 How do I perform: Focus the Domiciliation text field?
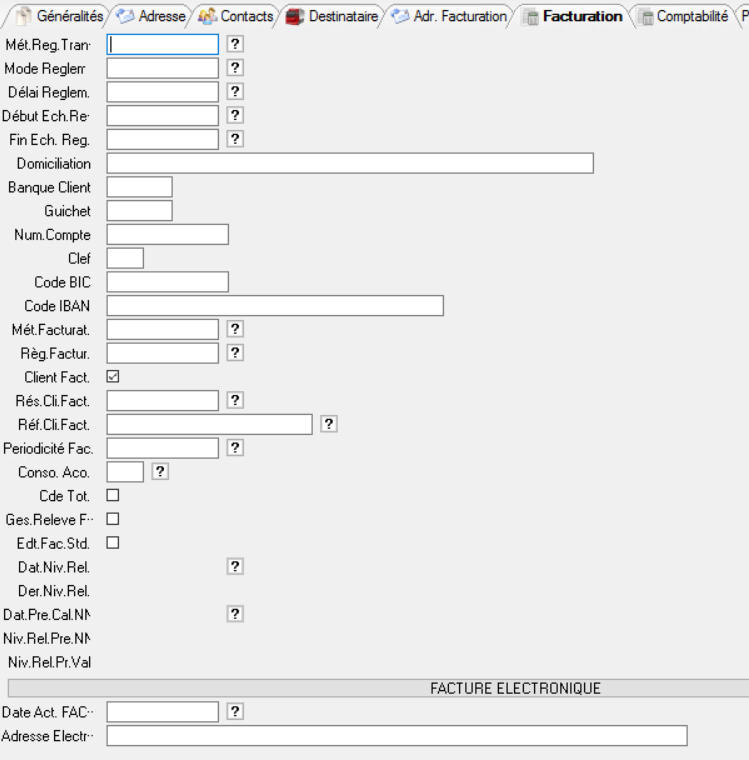click(350, 163)
